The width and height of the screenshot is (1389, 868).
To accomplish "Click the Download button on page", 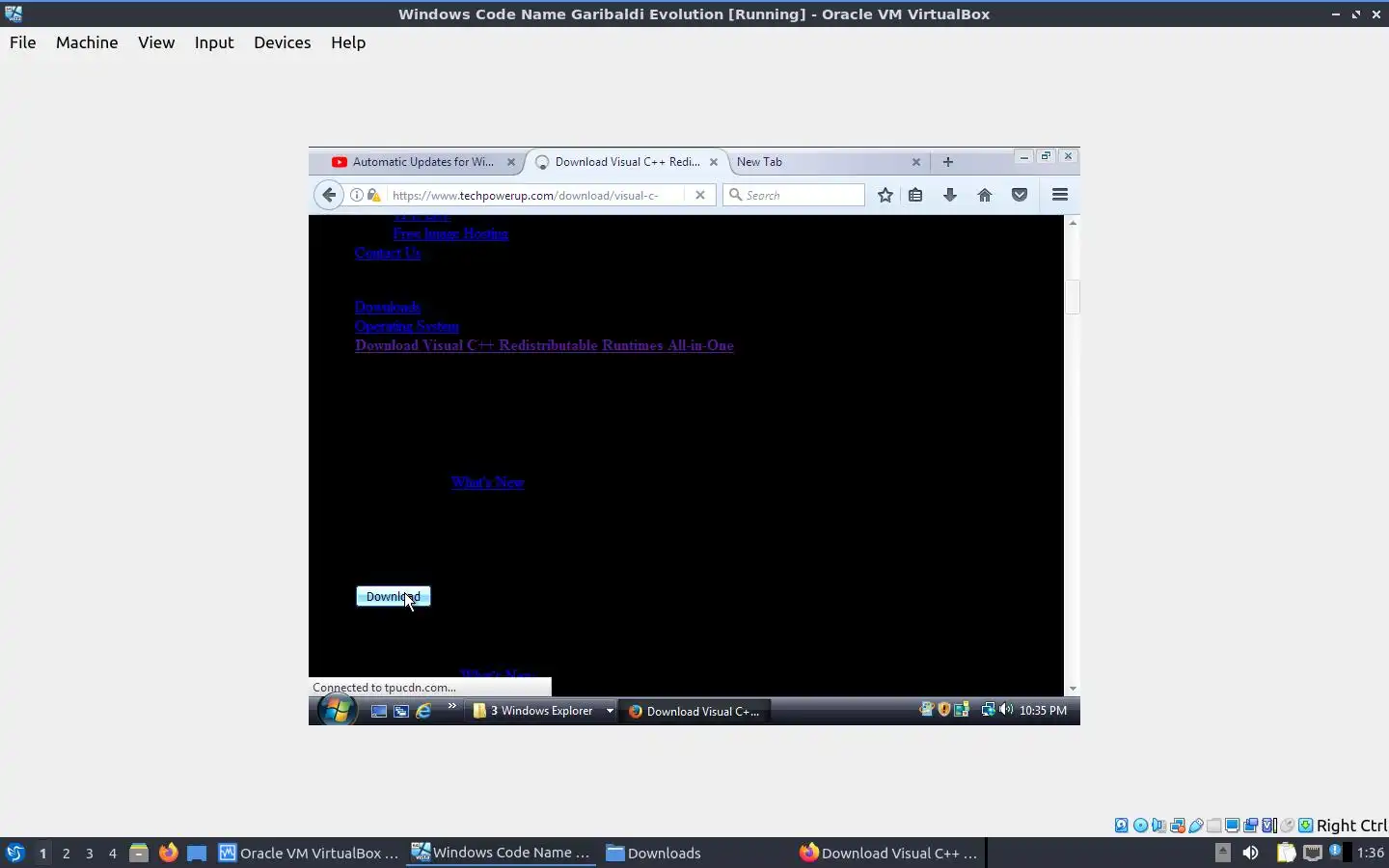I will (x=394, y=596).
